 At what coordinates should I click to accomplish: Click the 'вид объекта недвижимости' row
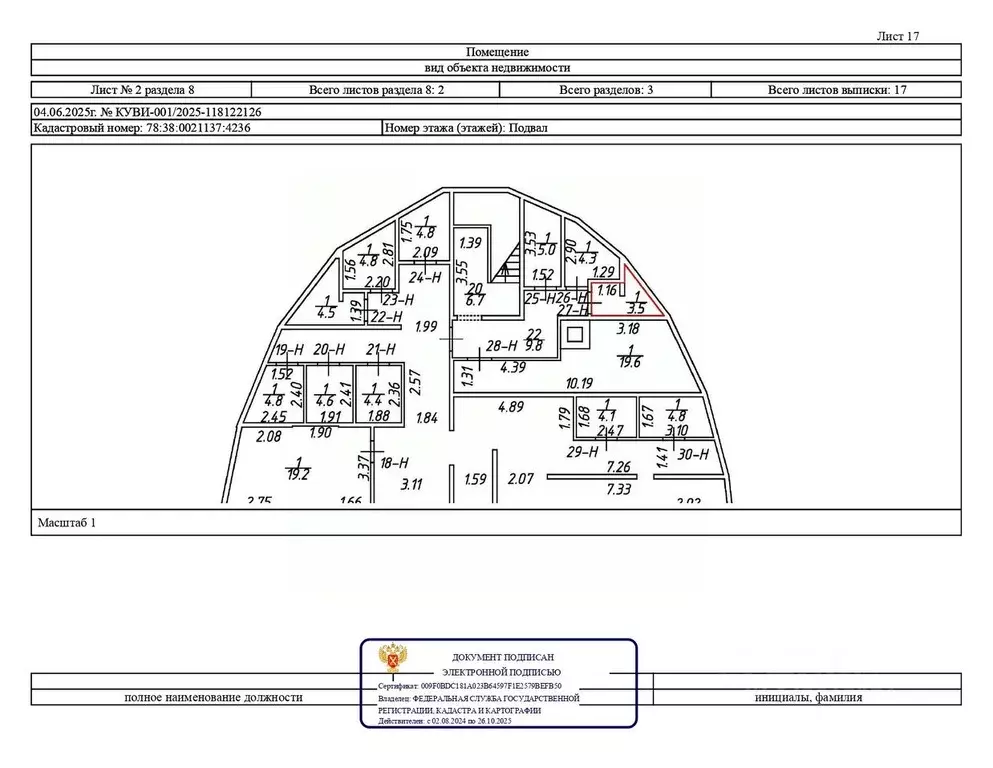click(496, 68)
